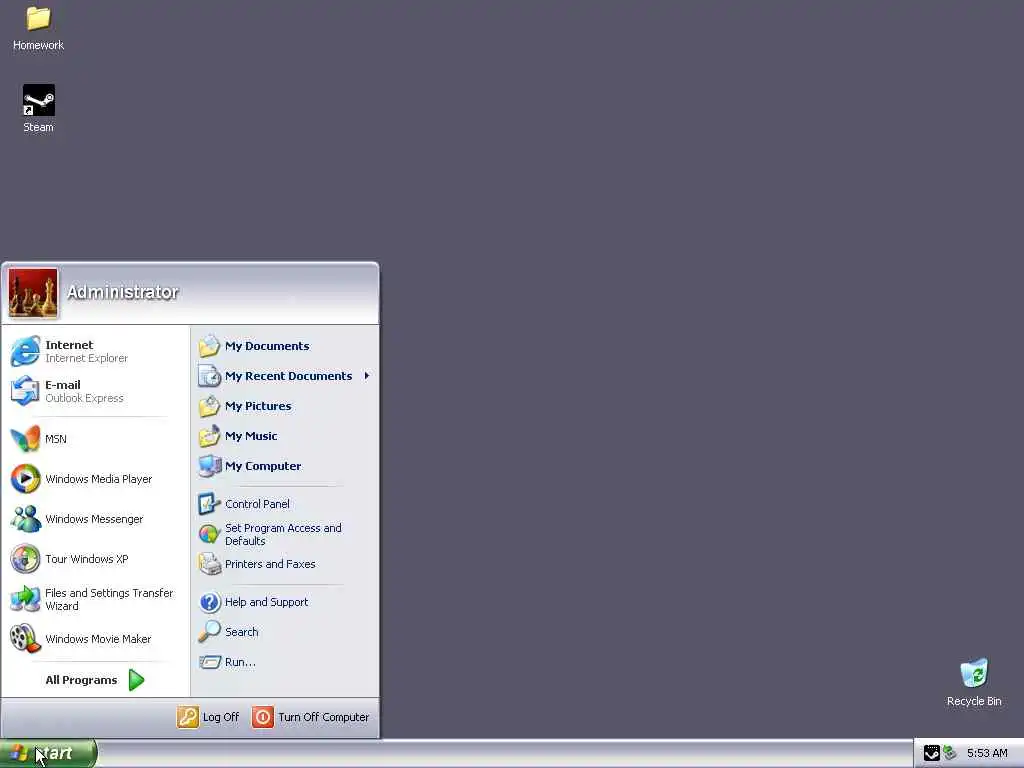
Task: Open My Documents text link
Action: pyautogui.click(x=267, y=346)
